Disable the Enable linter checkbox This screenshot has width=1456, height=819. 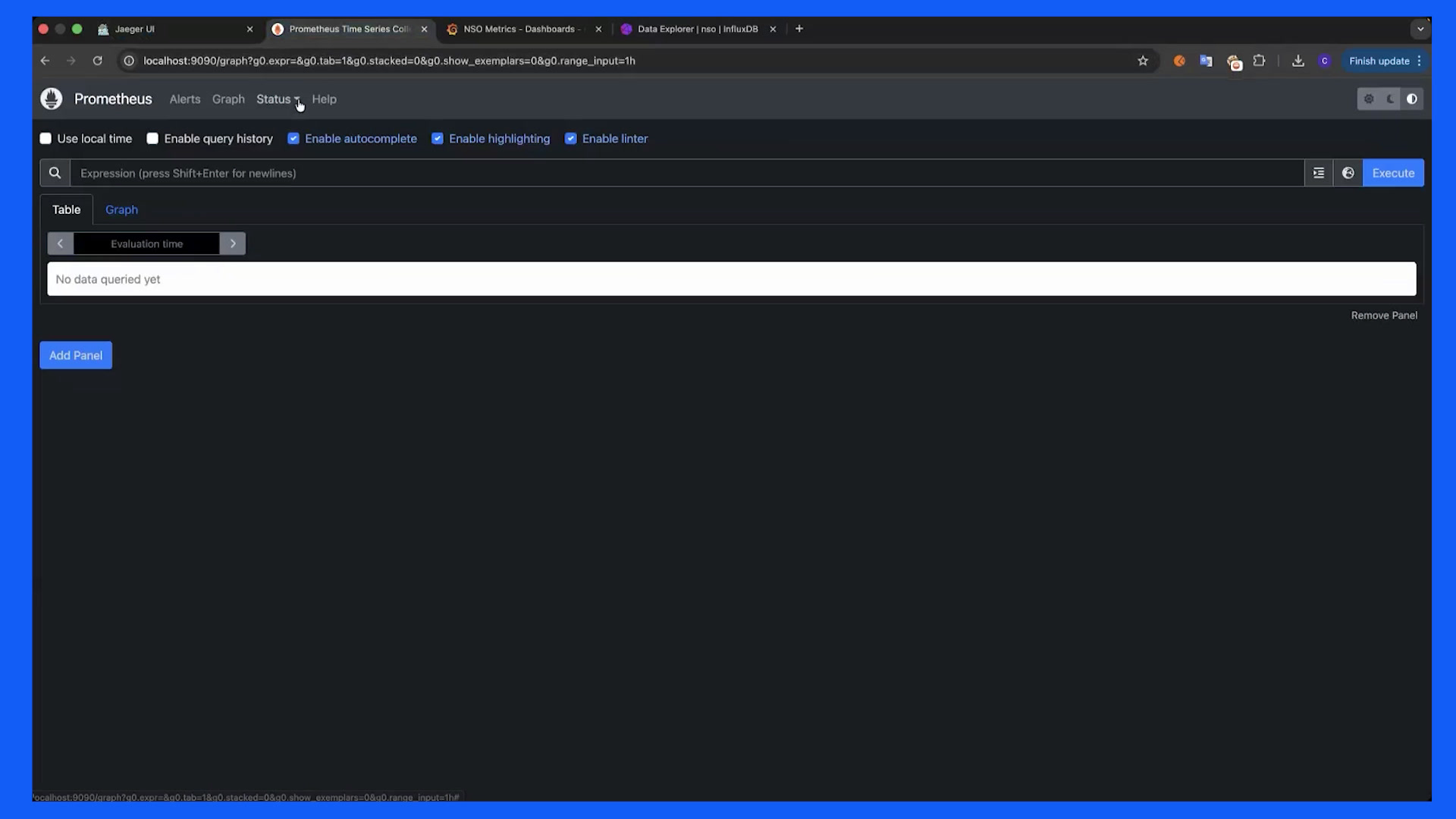[571, 138]
